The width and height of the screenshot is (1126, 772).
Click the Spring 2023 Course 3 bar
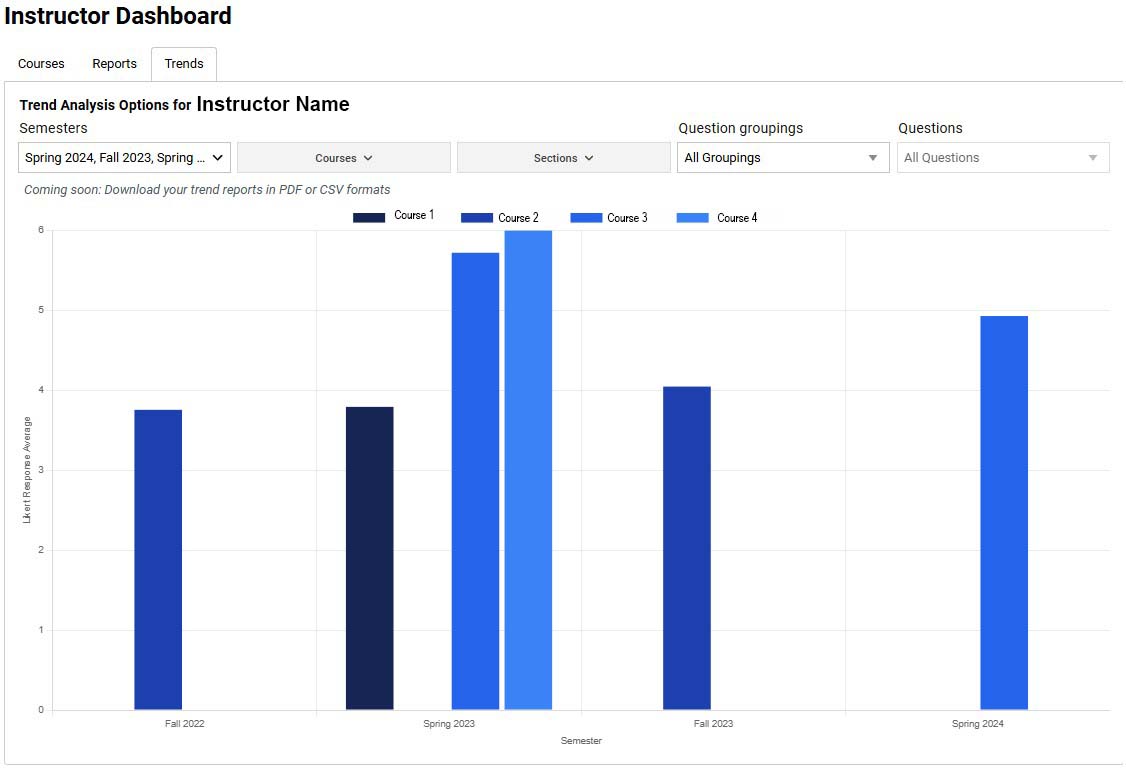[475, 481]
